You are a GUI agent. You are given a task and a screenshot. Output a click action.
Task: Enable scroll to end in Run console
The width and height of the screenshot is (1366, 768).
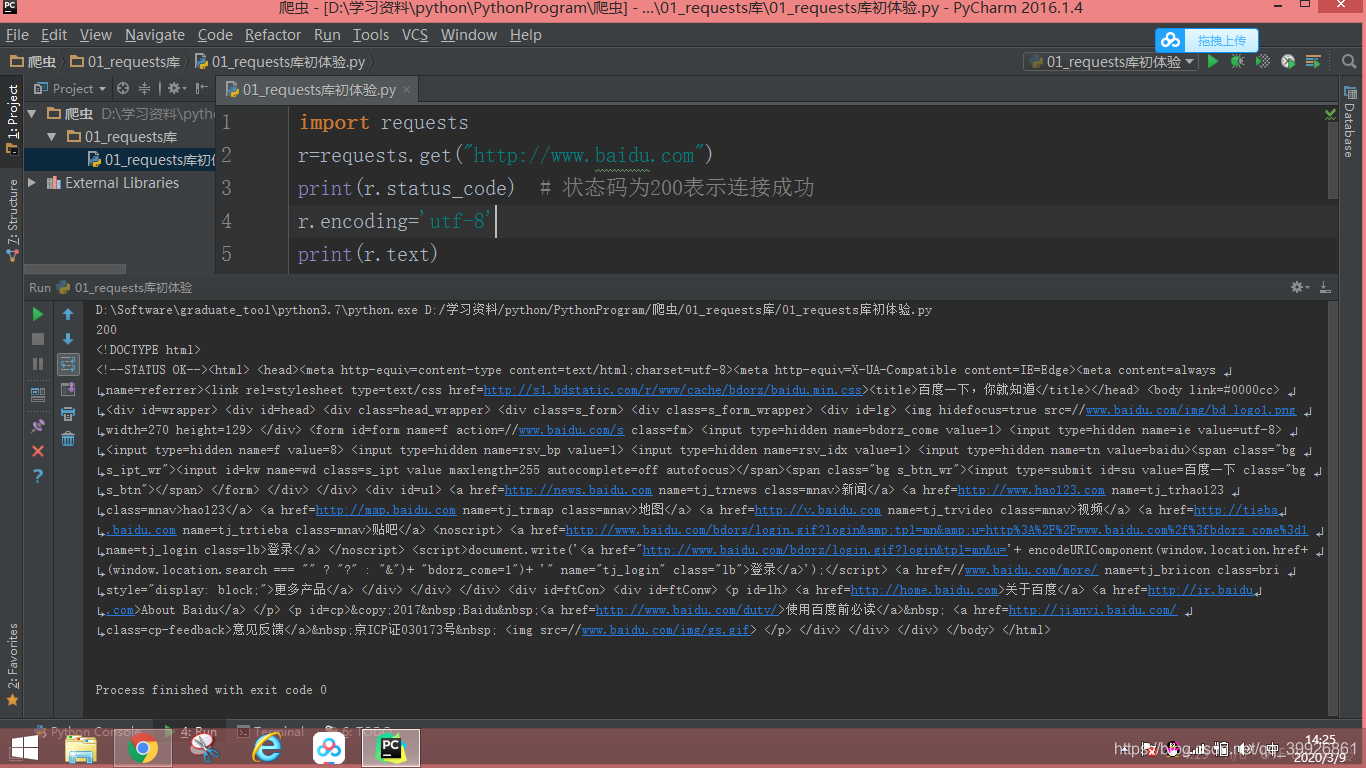68,389
